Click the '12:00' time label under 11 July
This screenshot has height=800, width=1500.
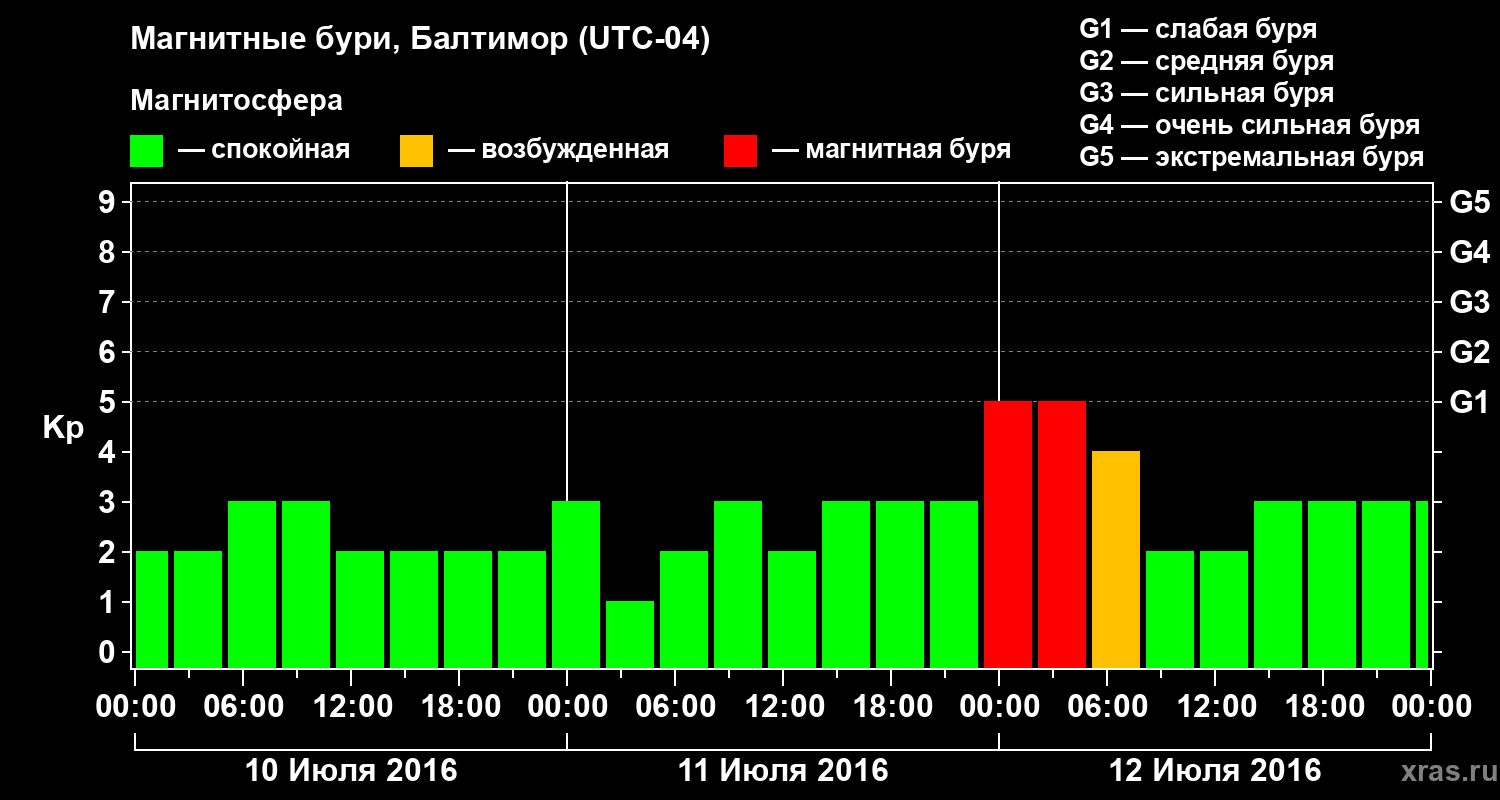783,707
